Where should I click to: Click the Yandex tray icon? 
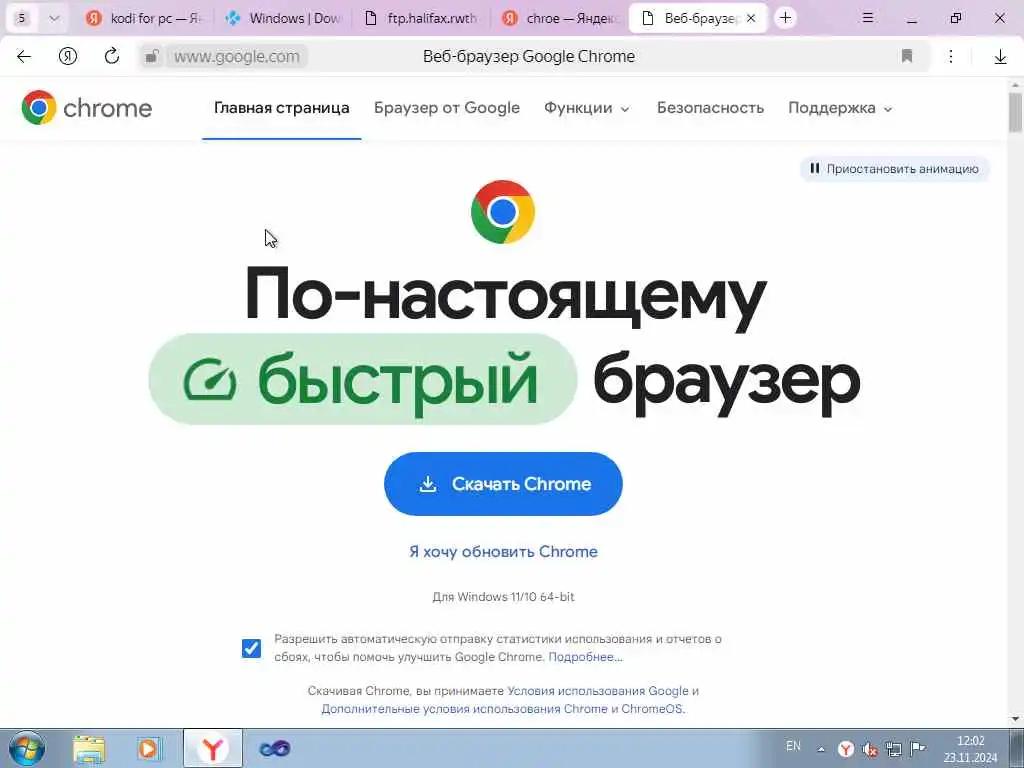(x=846, y=749)
